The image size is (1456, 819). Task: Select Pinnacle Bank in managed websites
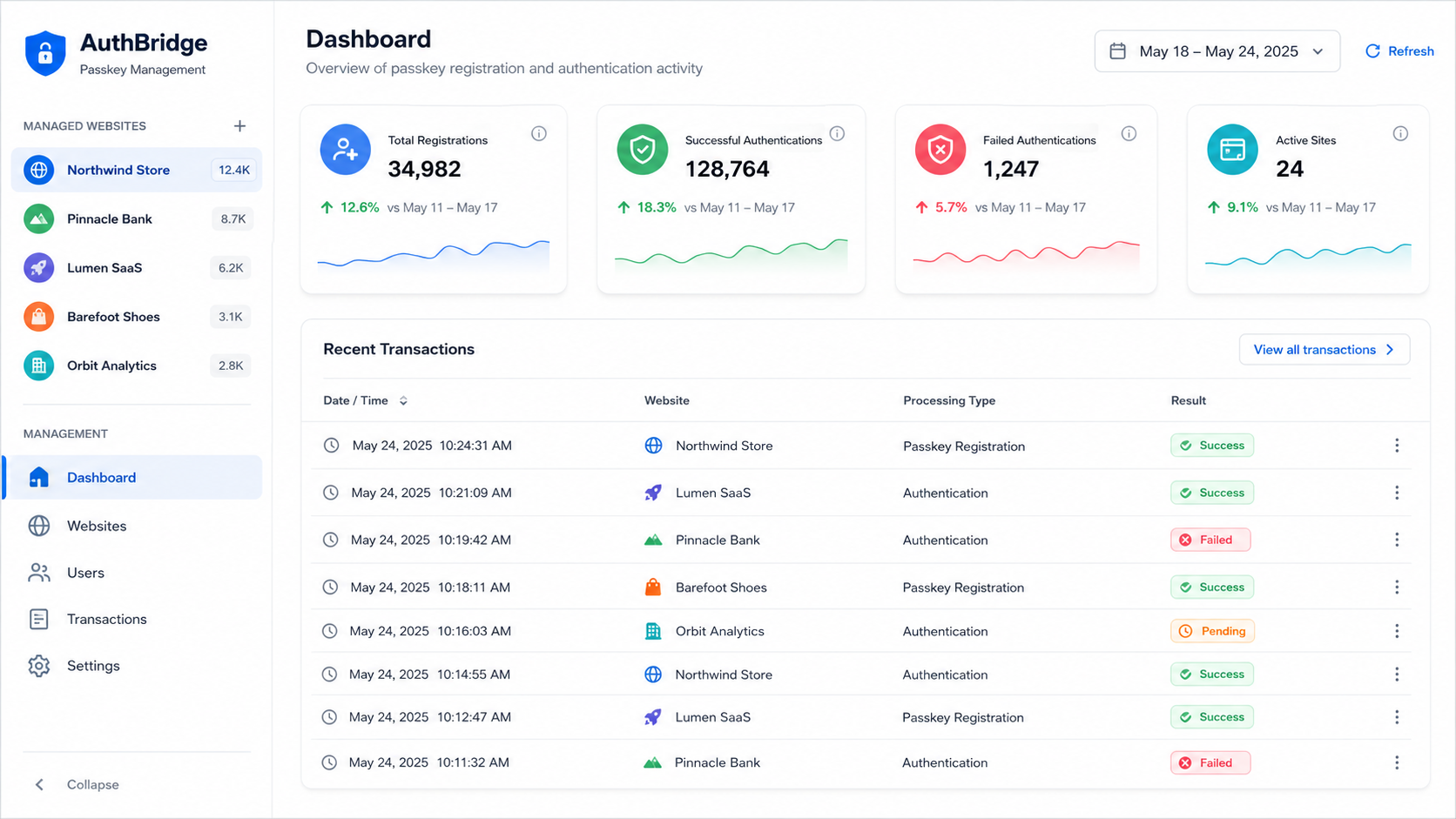[137, 219]
